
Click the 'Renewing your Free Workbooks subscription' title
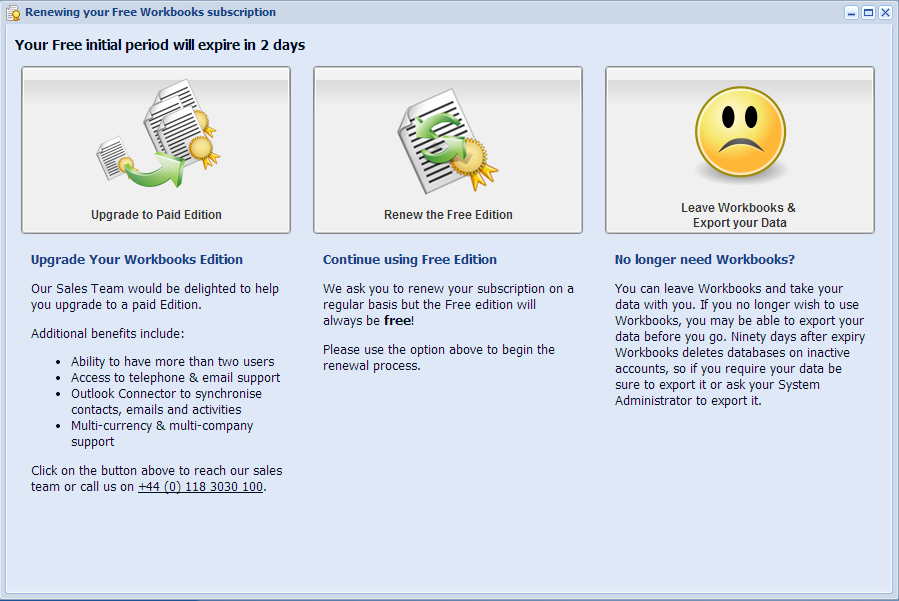point(150,12)
